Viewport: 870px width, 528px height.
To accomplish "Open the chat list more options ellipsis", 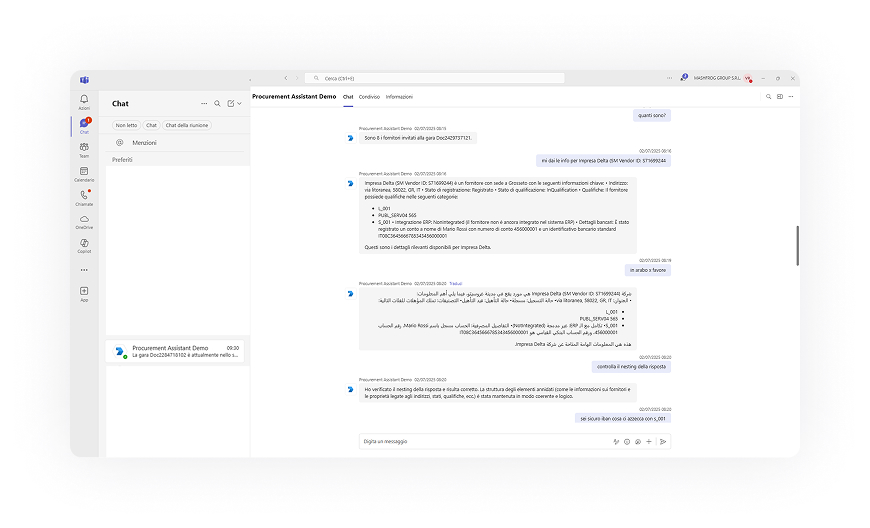I will [x=204, y=103].
